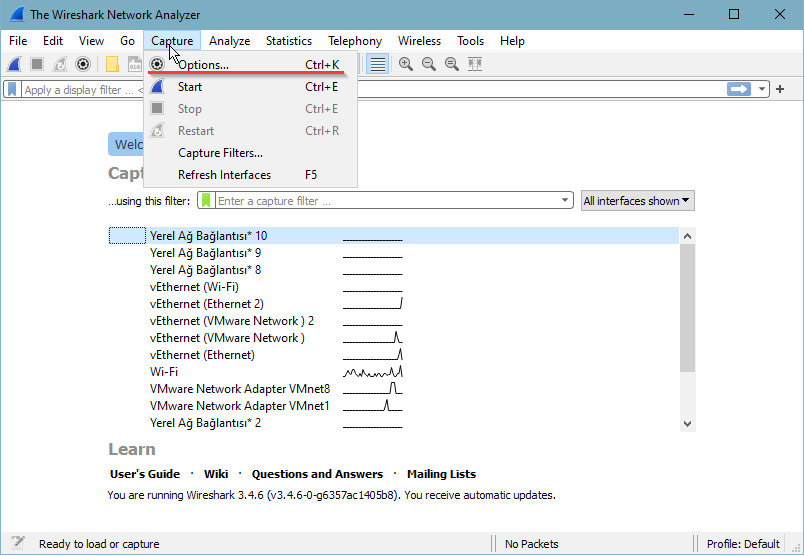Select VMware Network Adapter VMnet1 interface
Viewport: 804px width, 556px height.
[393, 406]
